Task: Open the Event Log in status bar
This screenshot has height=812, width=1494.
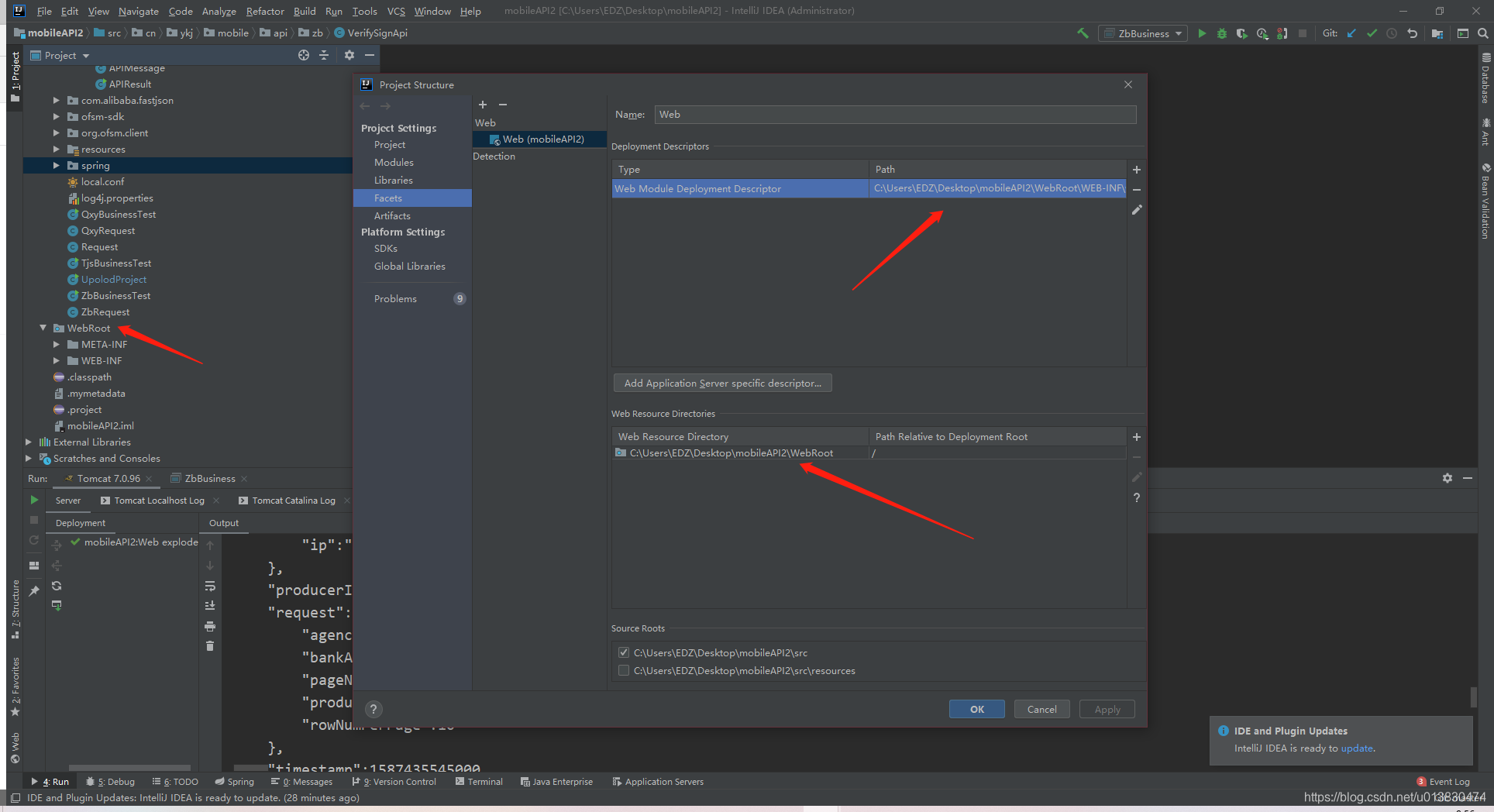Action: coord(1442,782)
